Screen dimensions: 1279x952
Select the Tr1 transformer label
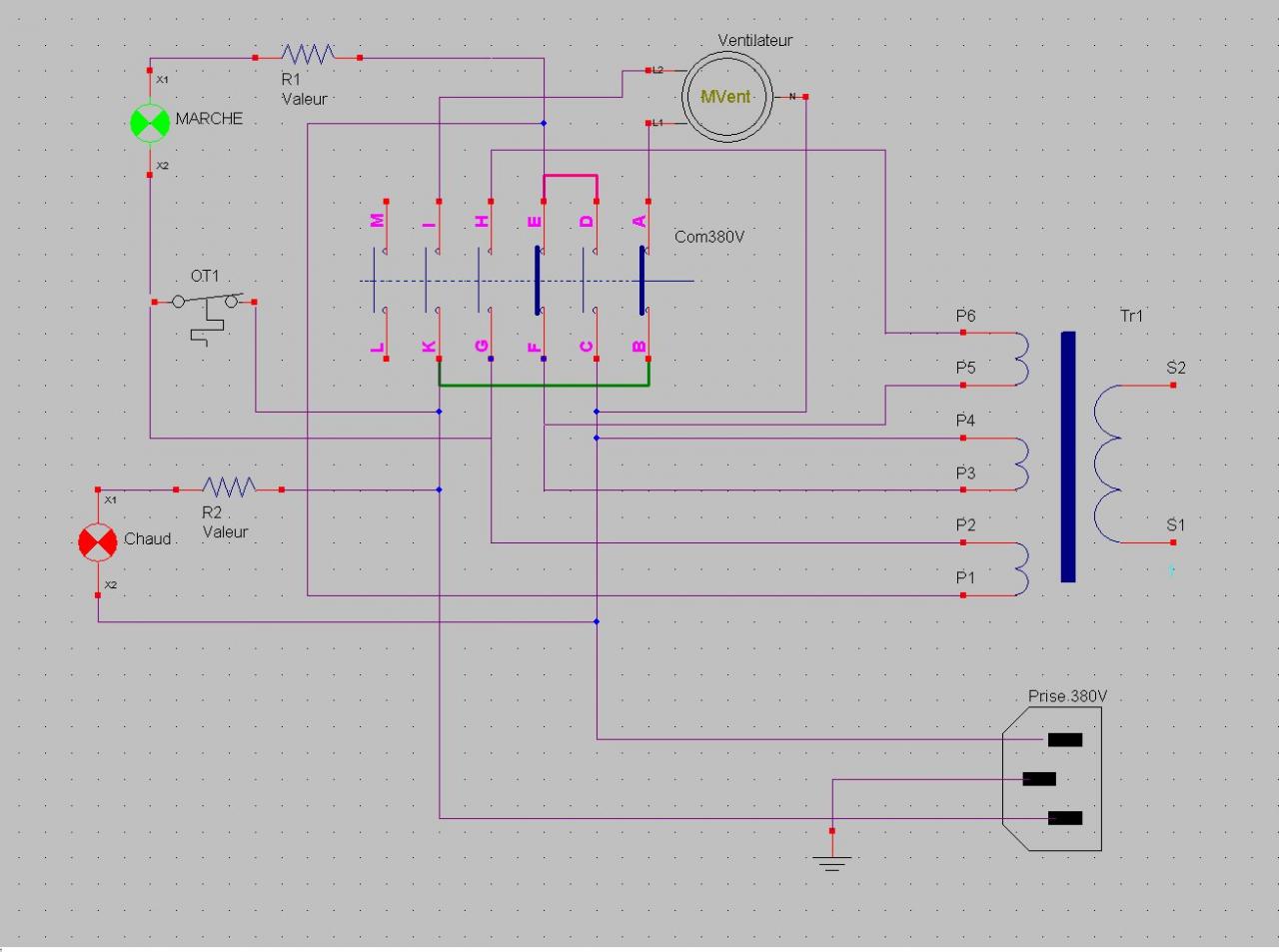(x=1131, y=316)
